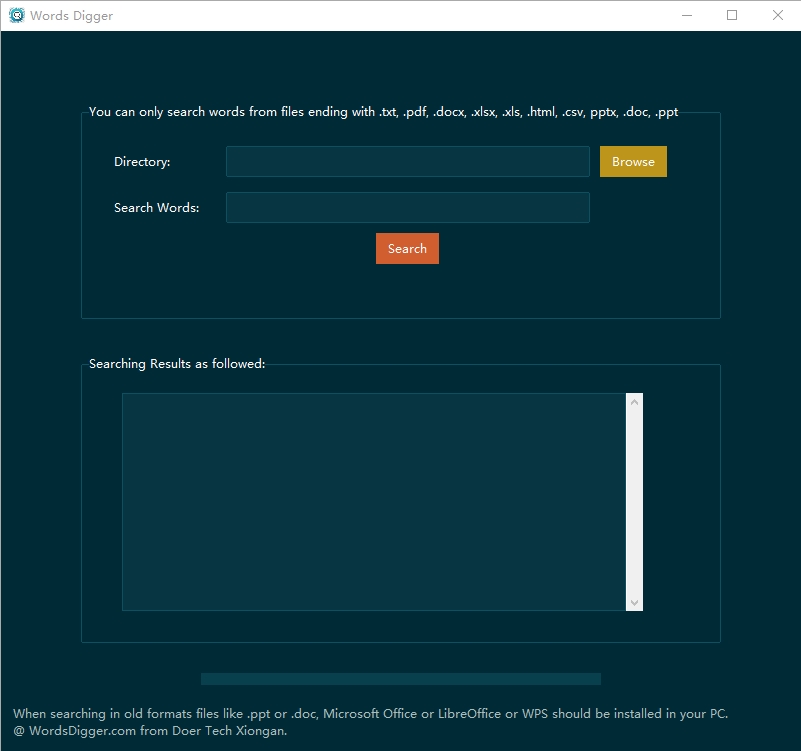Maximize the Words Digger window
Viewport: 801px width, 751px height.
[732, 15]
